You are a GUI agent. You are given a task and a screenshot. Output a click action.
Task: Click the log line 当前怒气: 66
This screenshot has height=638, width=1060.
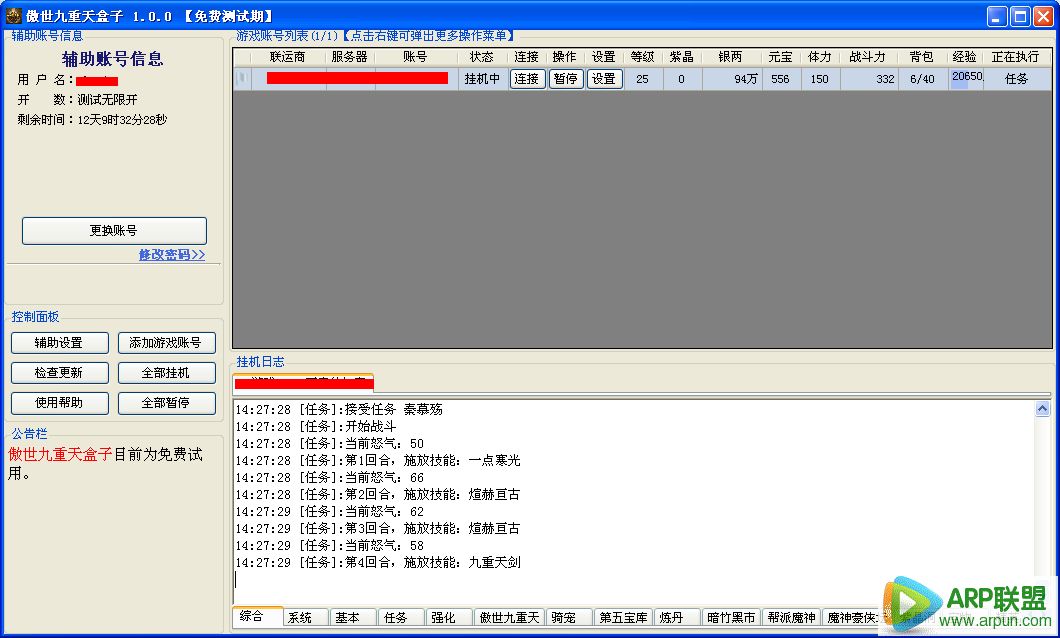tap(329, 478)
